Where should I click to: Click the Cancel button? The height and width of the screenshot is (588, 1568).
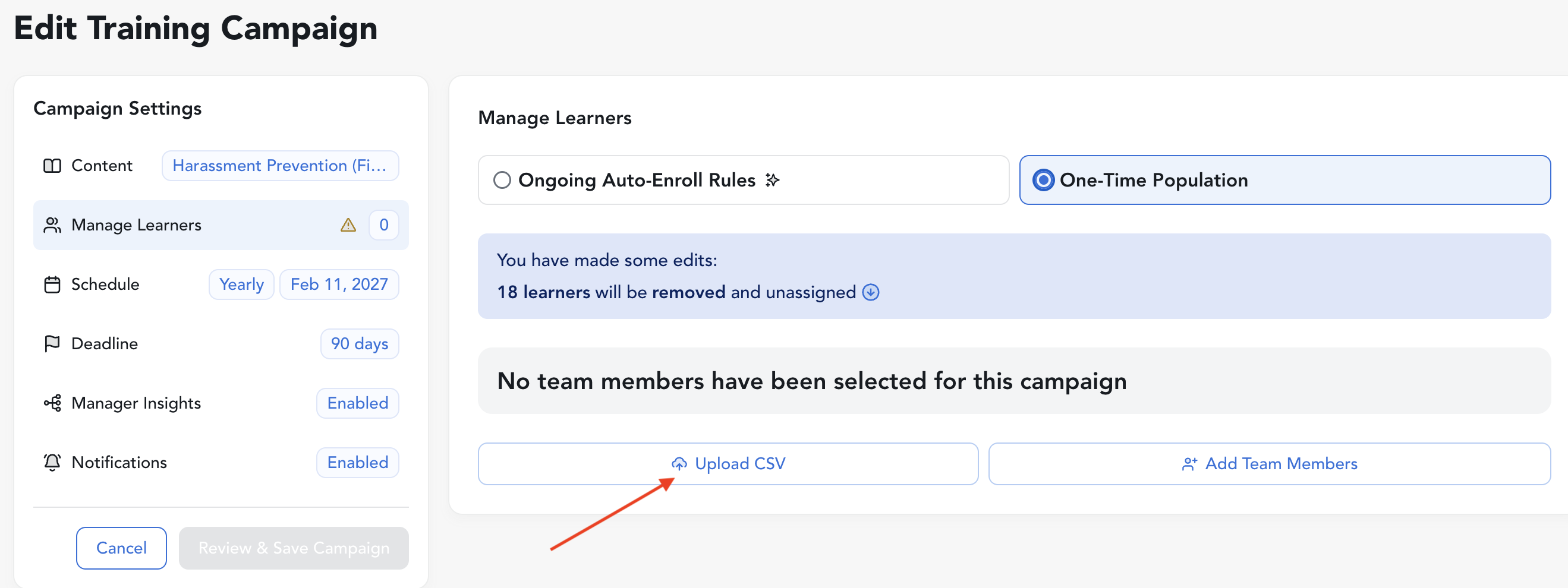click(121, 548)
